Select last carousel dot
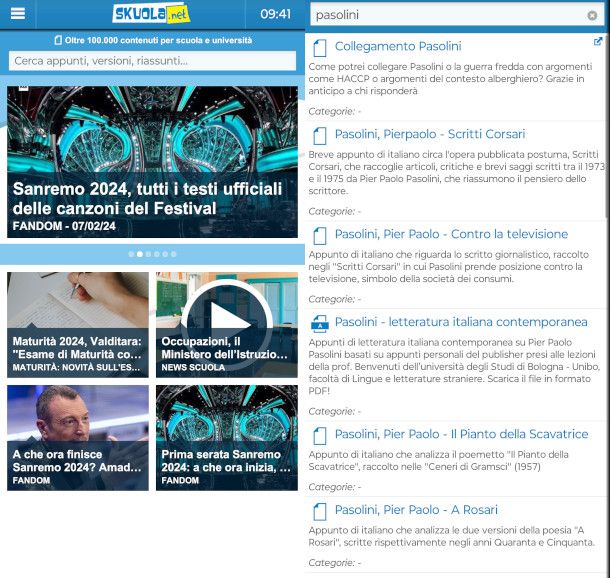610x578 pixels. (174, 254)
